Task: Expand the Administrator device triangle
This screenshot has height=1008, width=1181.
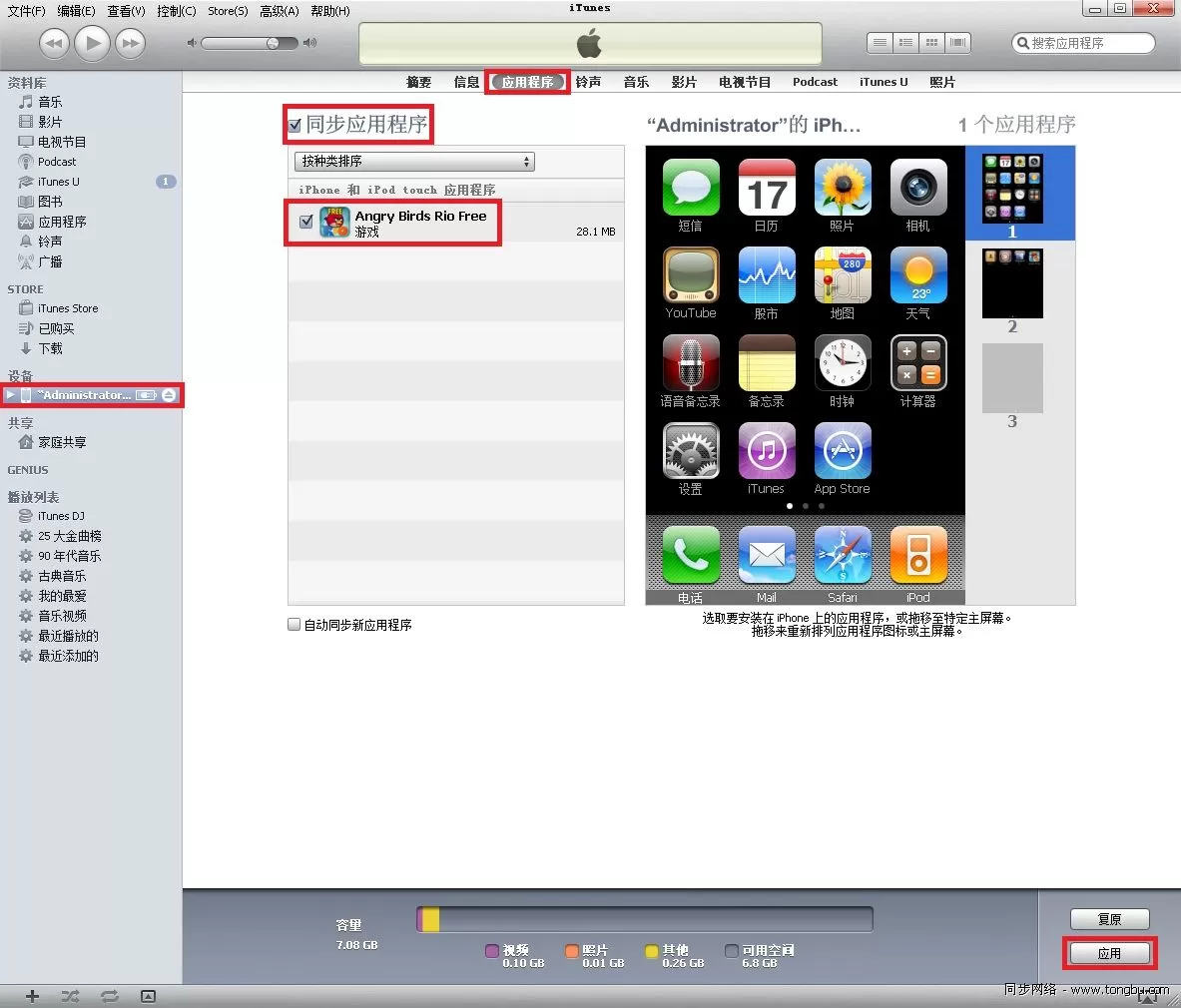Action: [x=11, y=394]
